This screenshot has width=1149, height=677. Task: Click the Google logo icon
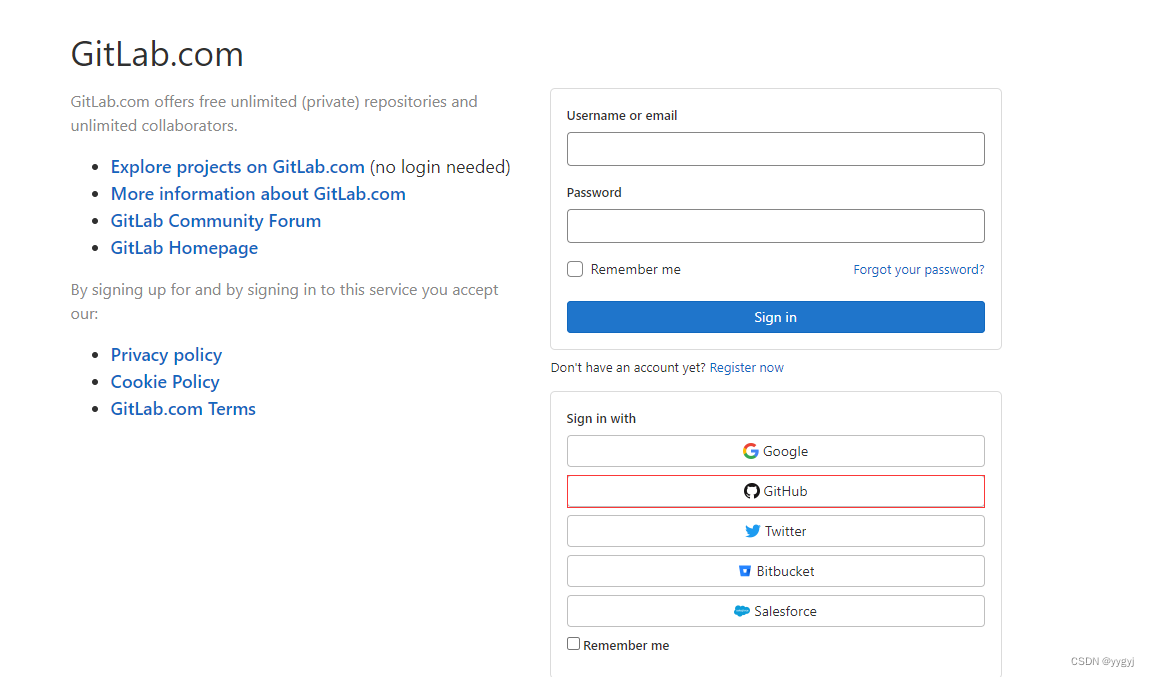point(750,451)
